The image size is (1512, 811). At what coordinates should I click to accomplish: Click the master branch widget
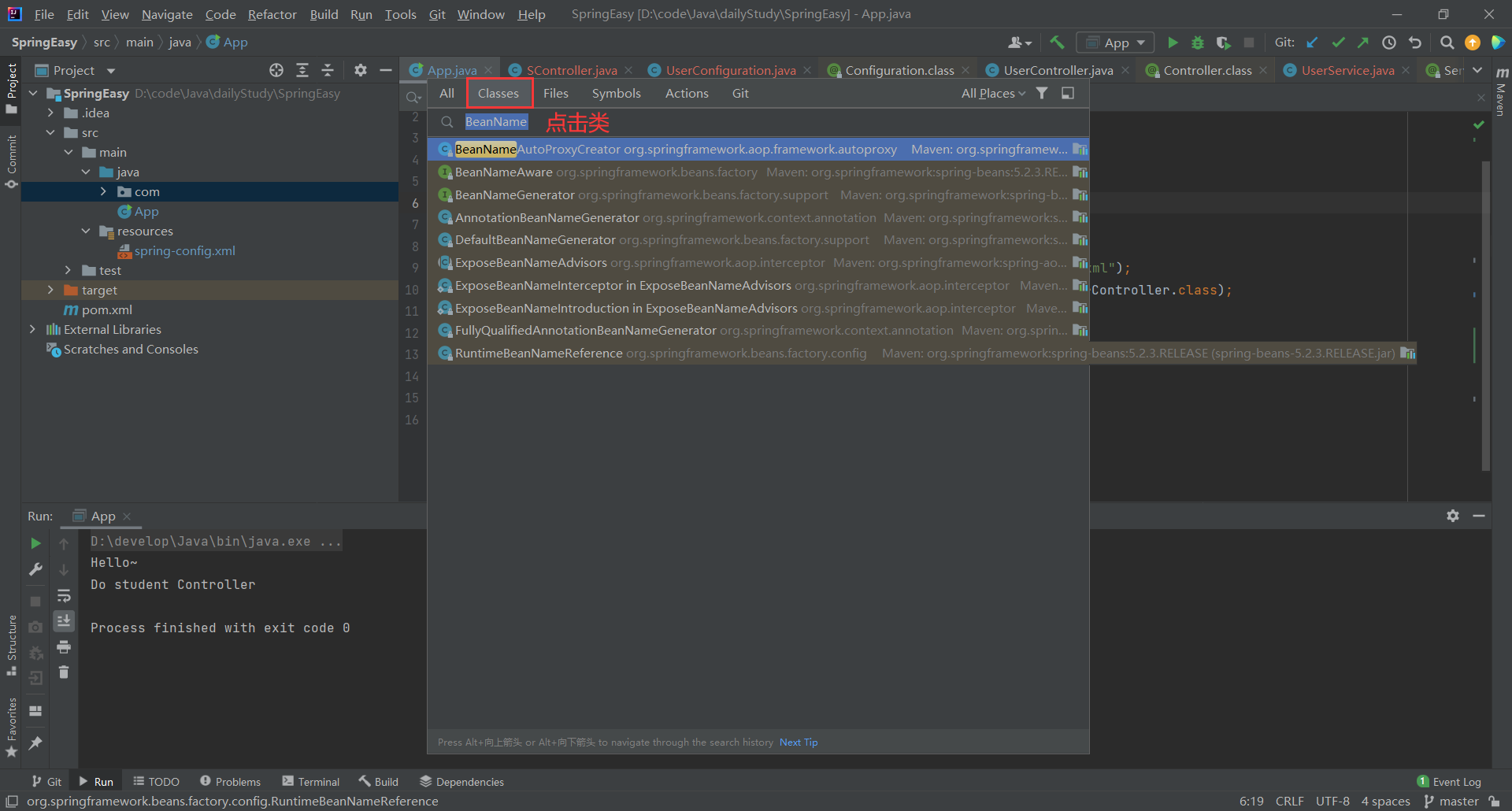(x=1451, y=801)
